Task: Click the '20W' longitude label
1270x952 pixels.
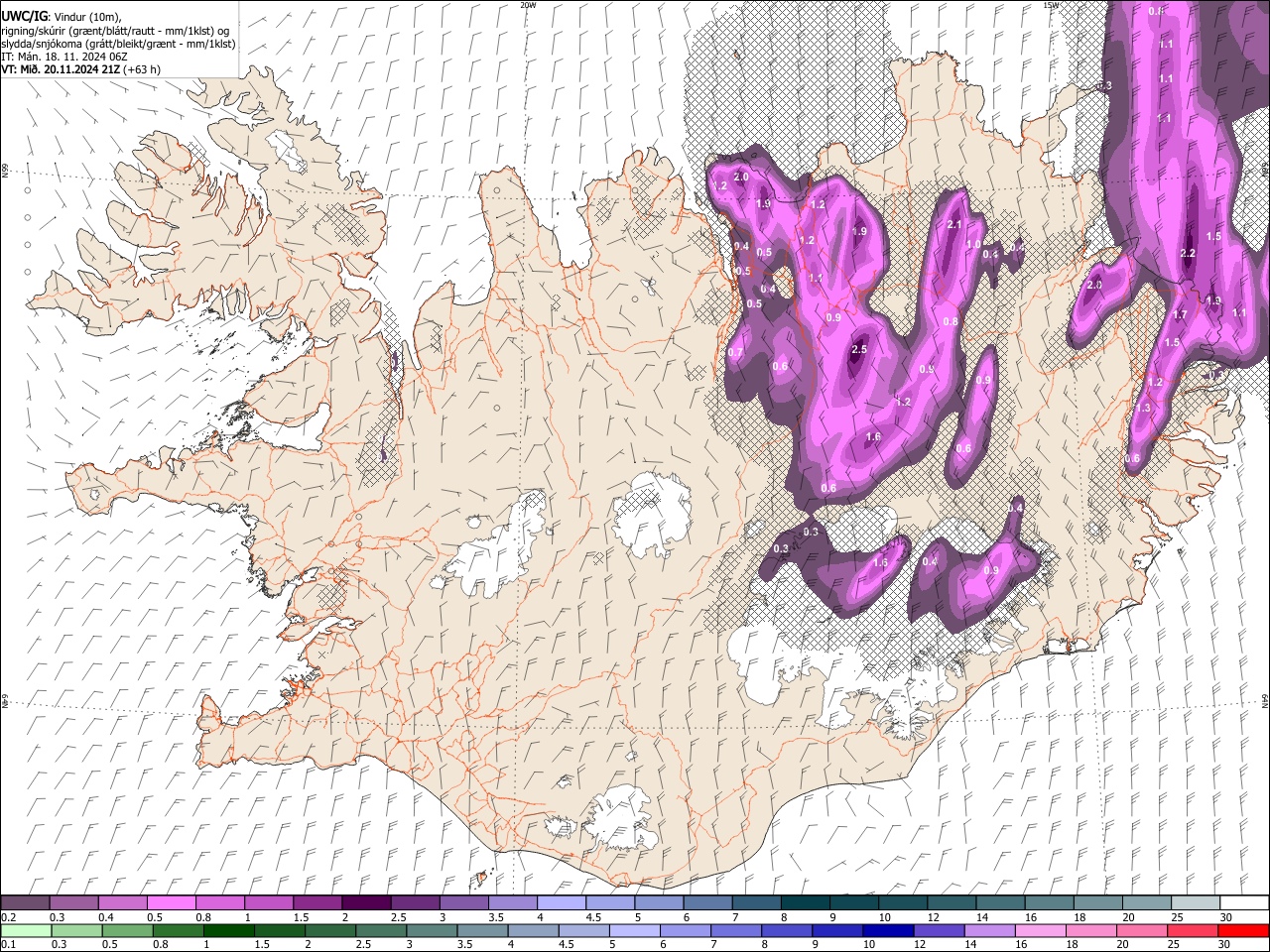Action: point(528,5)
